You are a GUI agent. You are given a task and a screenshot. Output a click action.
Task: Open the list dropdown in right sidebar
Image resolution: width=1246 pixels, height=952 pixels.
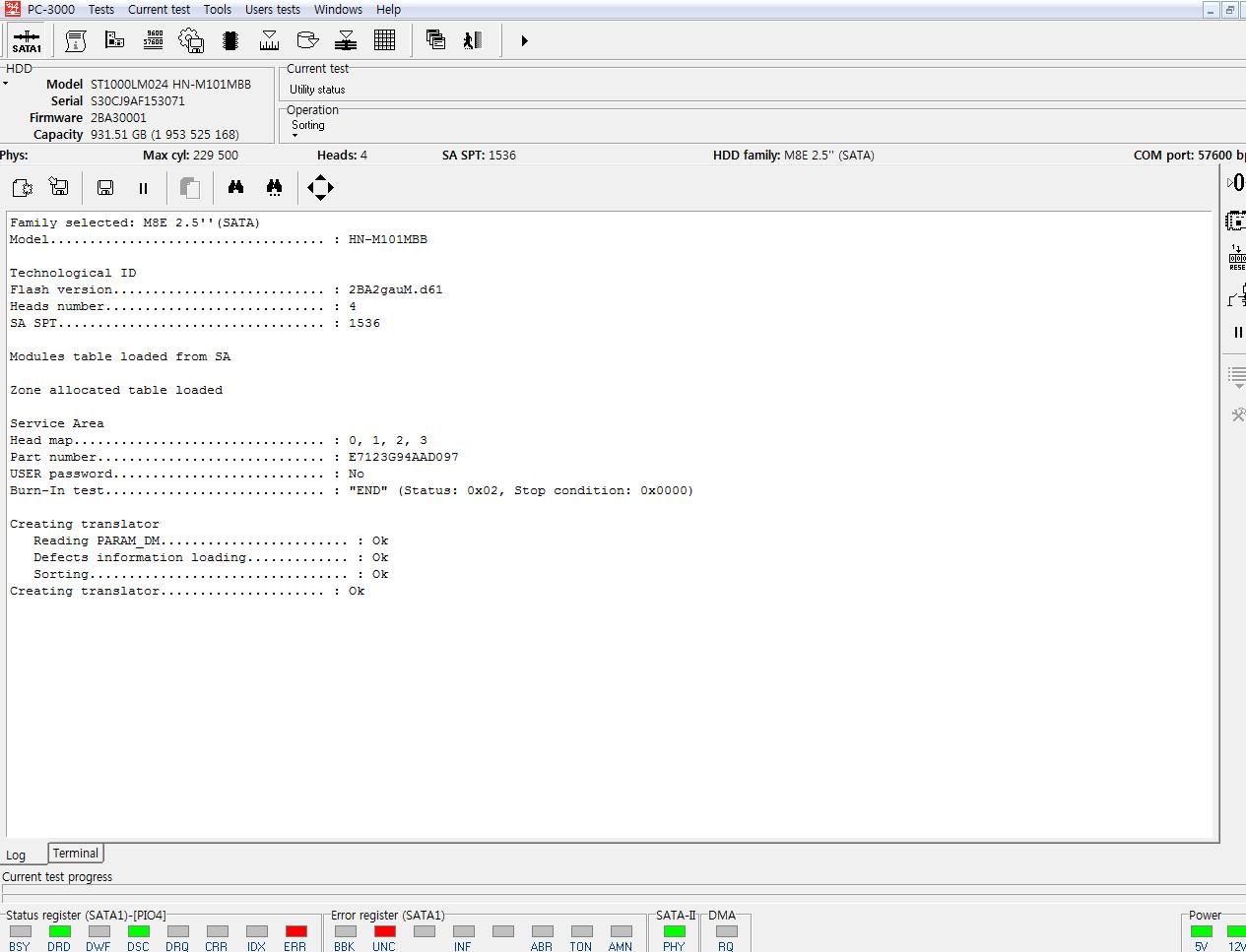(x=1237, y=377)
